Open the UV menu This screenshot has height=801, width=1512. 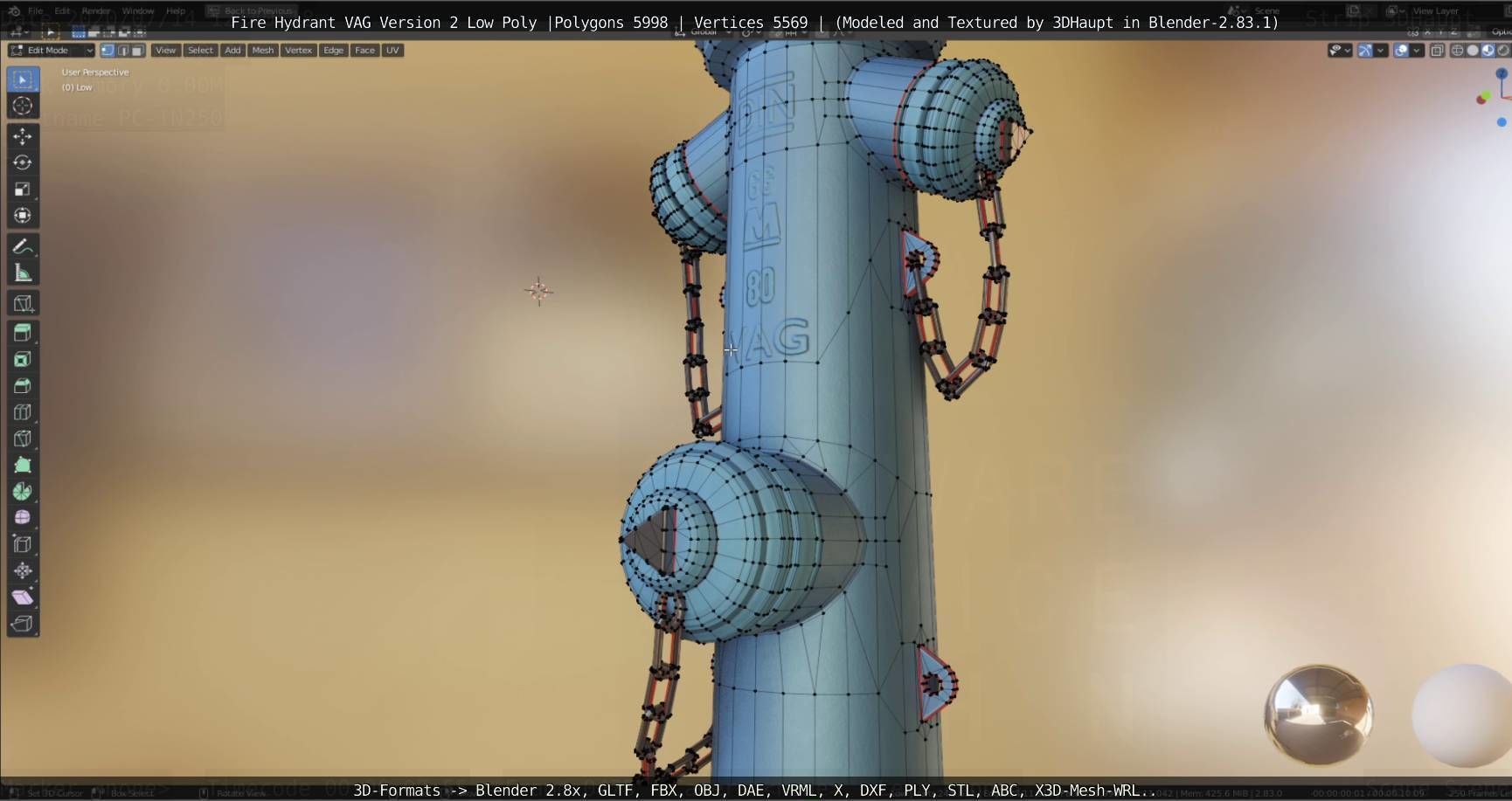pos(392,51)
